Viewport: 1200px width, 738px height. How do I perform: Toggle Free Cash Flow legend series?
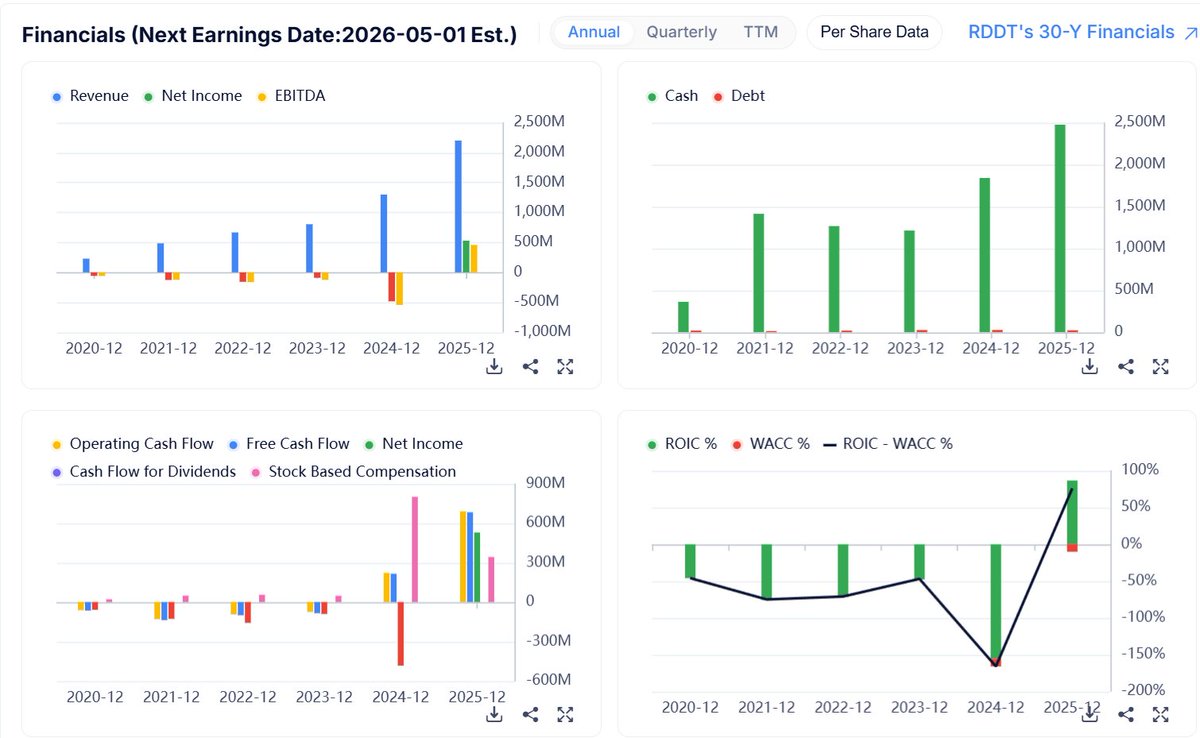click(288, 444)
